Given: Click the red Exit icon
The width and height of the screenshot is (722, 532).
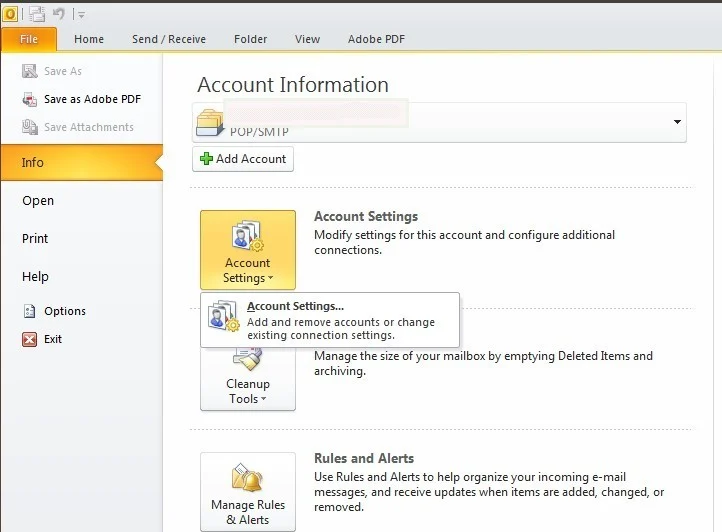Looking at the screenshot, I should 29,339.
